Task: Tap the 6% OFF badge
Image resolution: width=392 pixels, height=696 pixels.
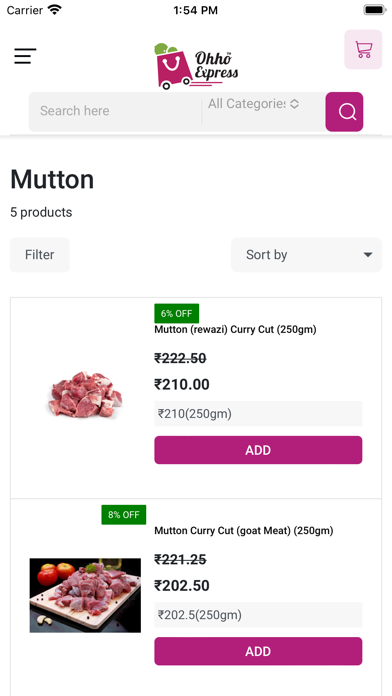Action: pos(176,313)
